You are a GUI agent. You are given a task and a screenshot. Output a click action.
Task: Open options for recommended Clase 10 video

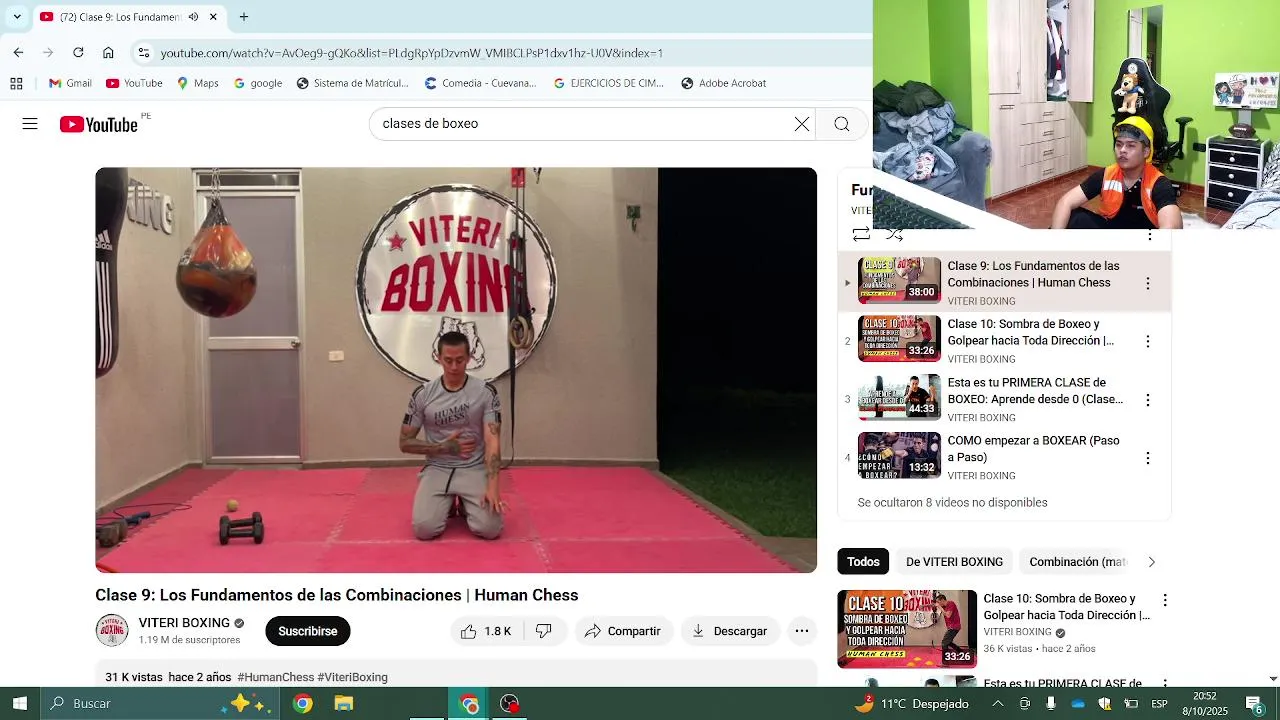point(1165,600)
